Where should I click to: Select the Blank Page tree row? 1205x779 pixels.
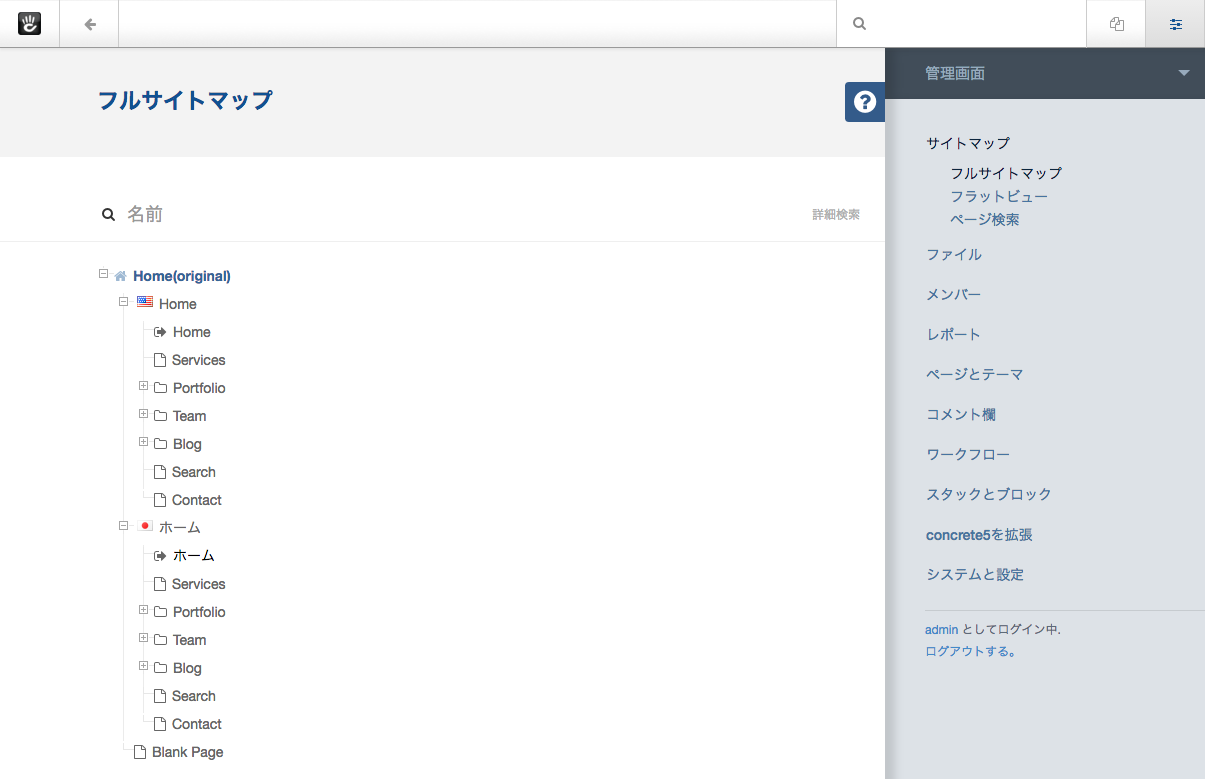[x=188, y=752]
